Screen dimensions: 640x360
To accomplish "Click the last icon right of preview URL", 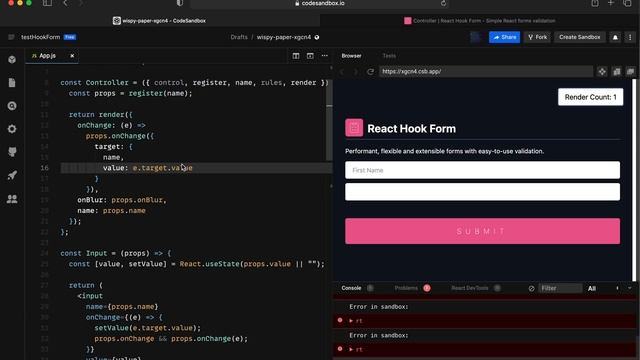I will (631, 71).
